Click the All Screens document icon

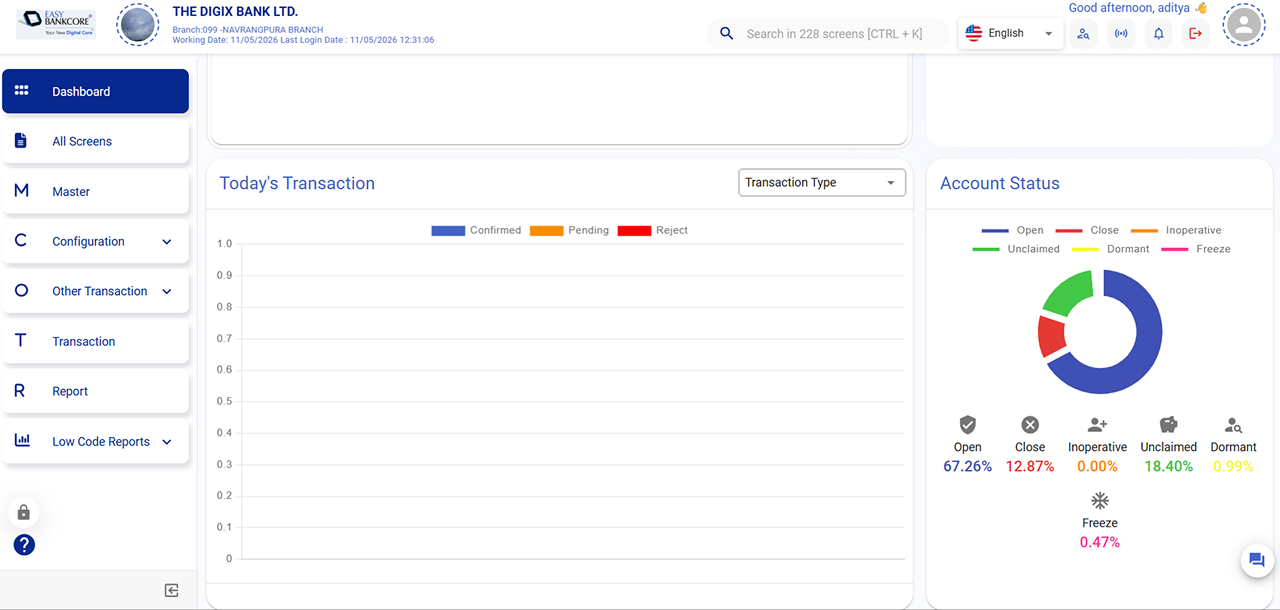coord(21,140)
